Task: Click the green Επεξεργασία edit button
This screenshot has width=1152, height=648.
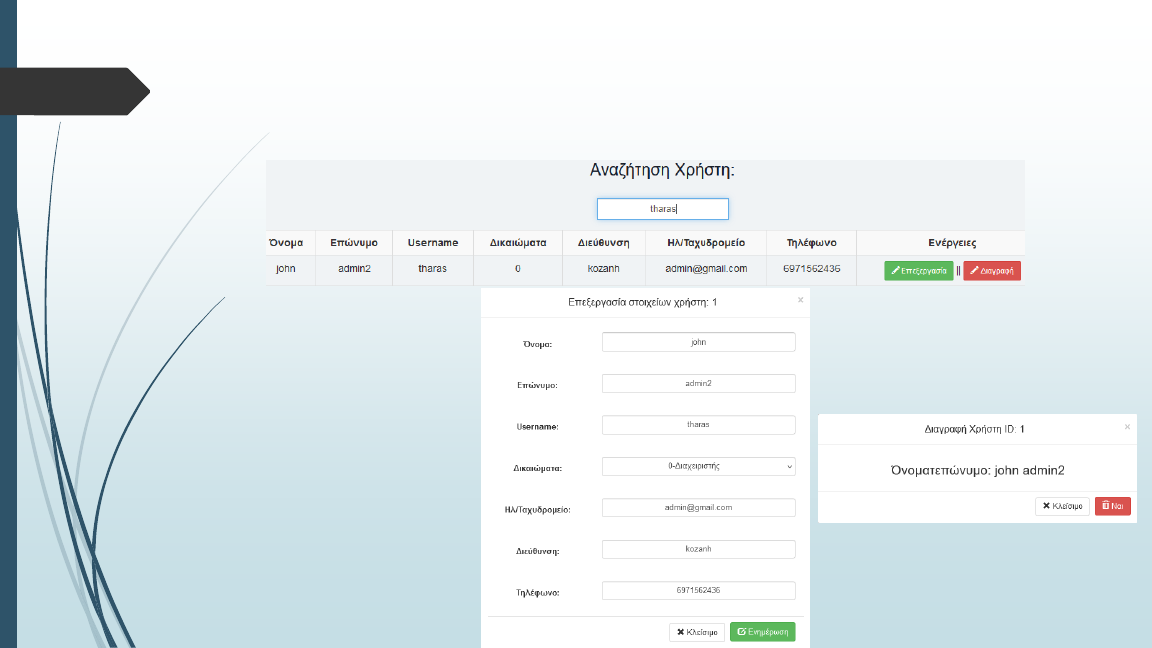Action: 918,271
